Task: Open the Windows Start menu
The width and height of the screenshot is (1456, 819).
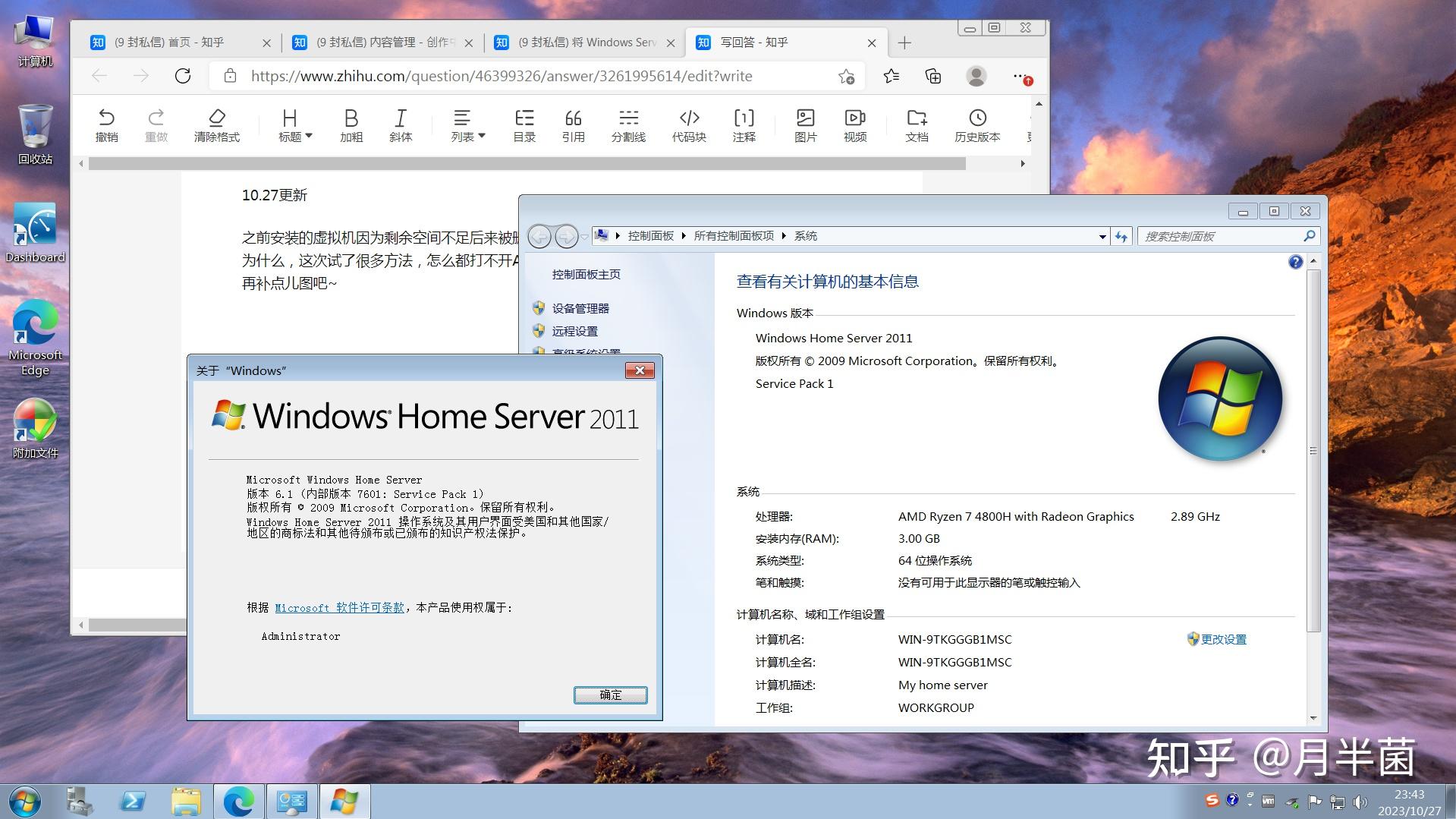Action: point(24,802)
